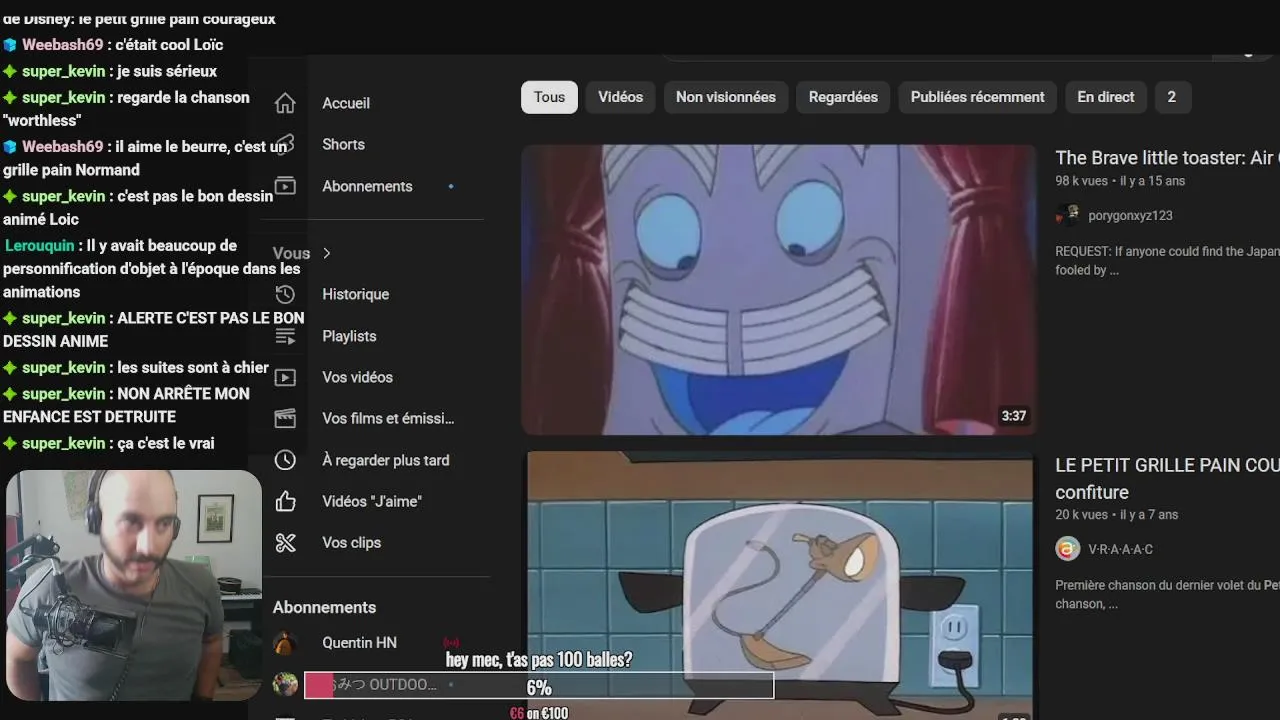
Task: Open porygonxyz123 channel avatar
Action: coord(1067,215)
